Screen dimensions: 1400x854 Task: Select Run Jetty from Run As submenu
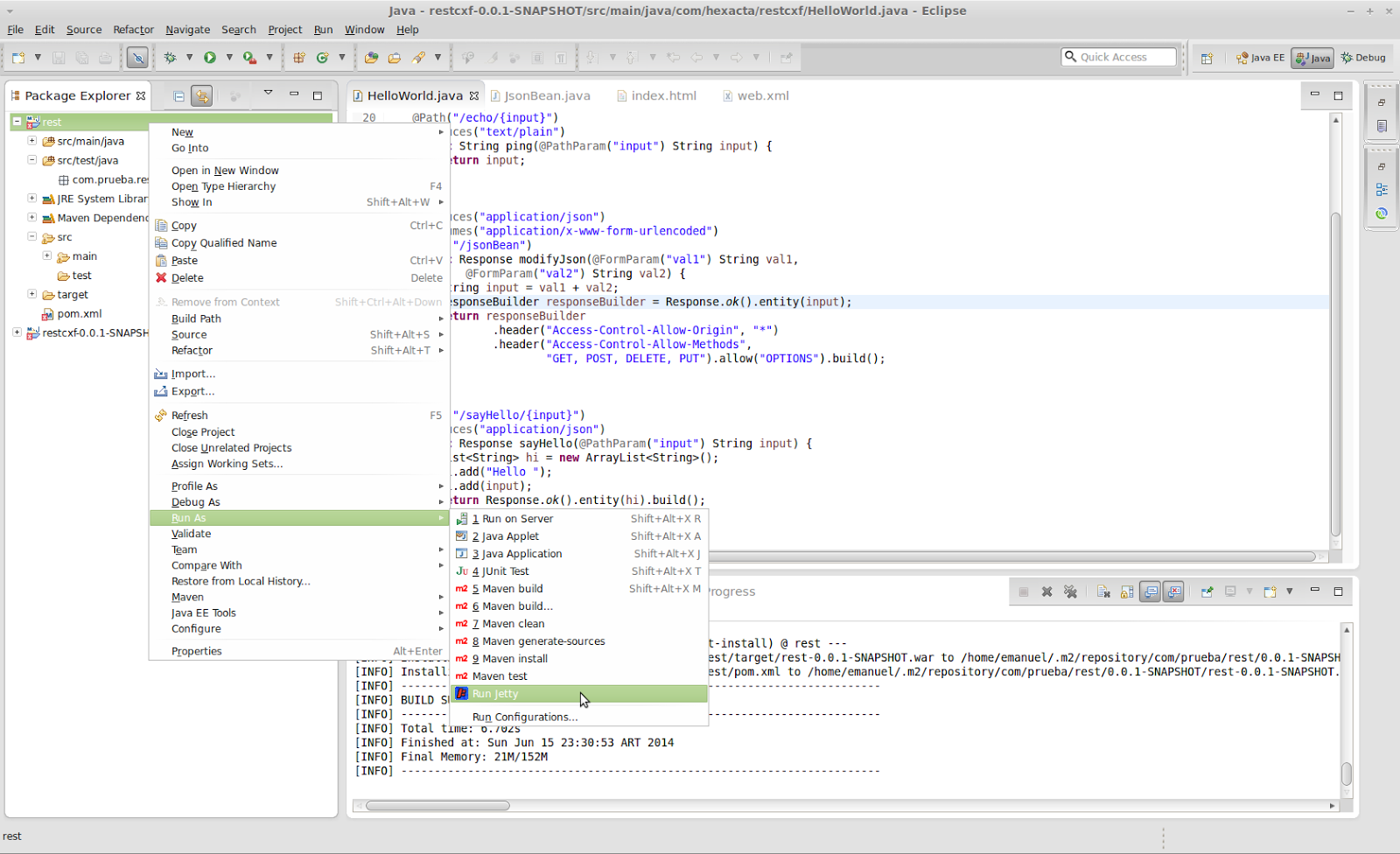pyautogui.click(x=578, y=694)
